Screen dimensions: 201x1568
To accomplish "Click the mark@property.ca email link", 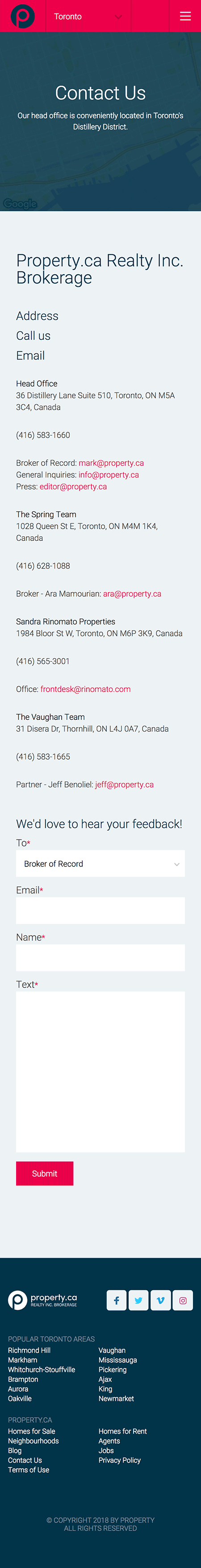I will click(x=112, y=463).
